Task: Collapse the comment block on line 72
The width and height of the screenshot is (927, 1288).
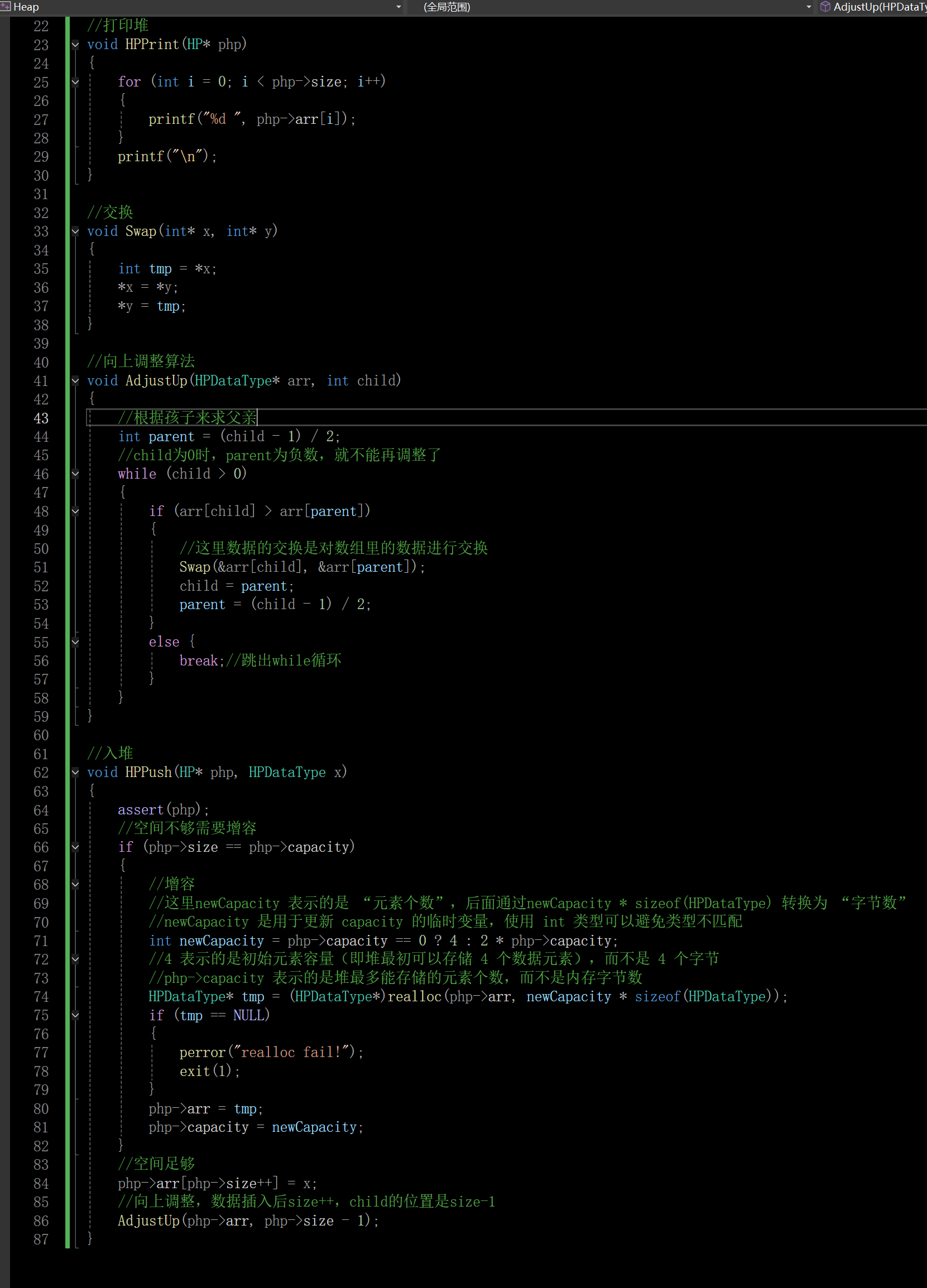Action: [x=75, y=959]
